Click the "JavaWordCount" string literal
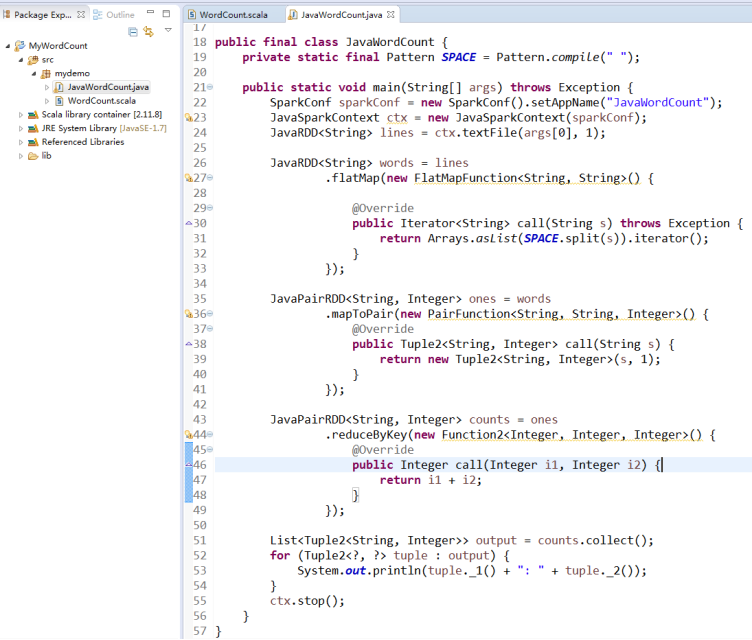The height and width of the screenshot is (640, 752). (x=658, y=103)
